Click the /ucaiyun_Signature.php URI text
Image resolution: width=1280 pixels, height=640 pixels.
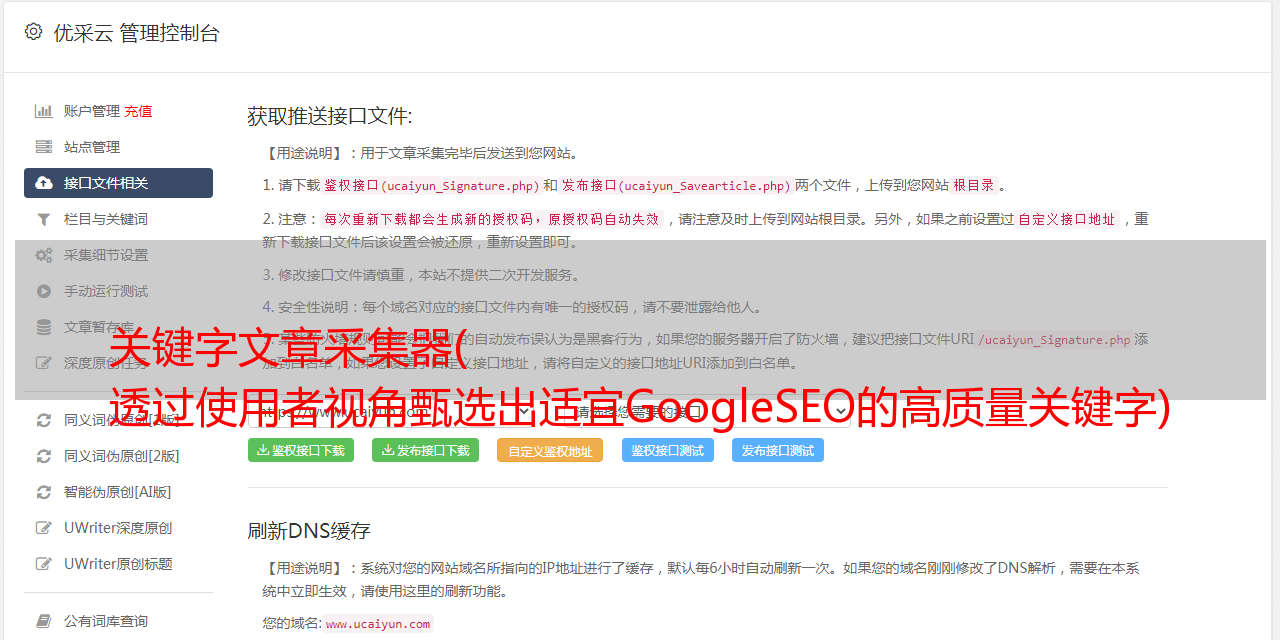(x=1054, y=339)
